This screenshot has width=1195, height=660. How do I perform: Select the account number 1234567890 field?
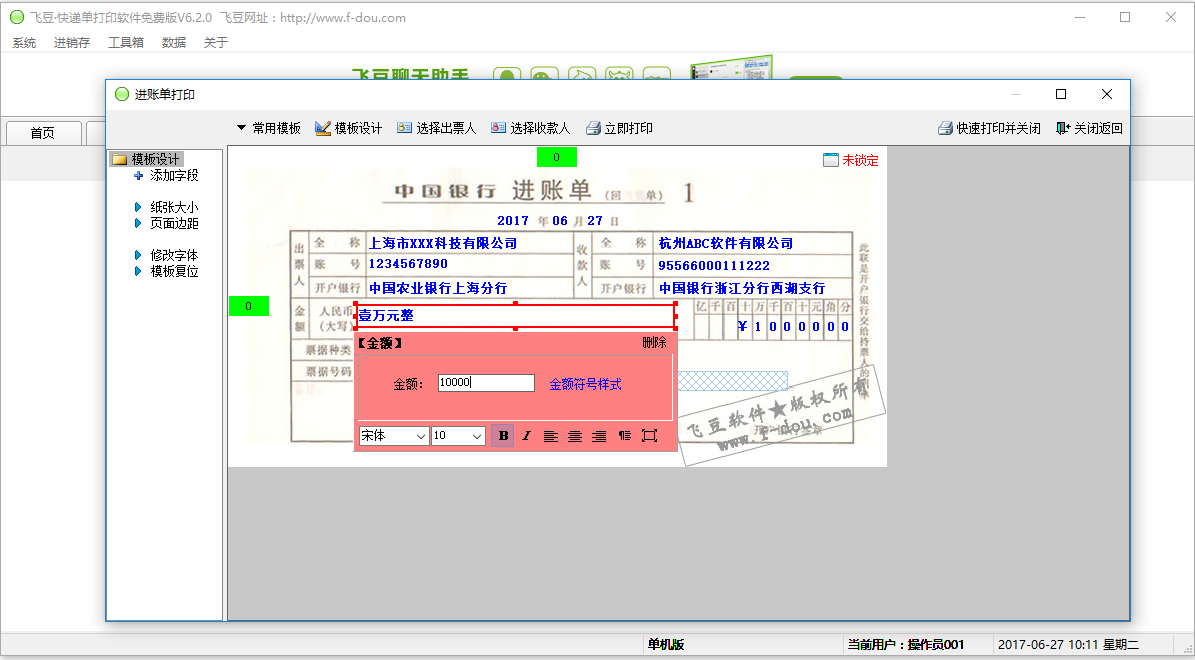coord(408,264)
